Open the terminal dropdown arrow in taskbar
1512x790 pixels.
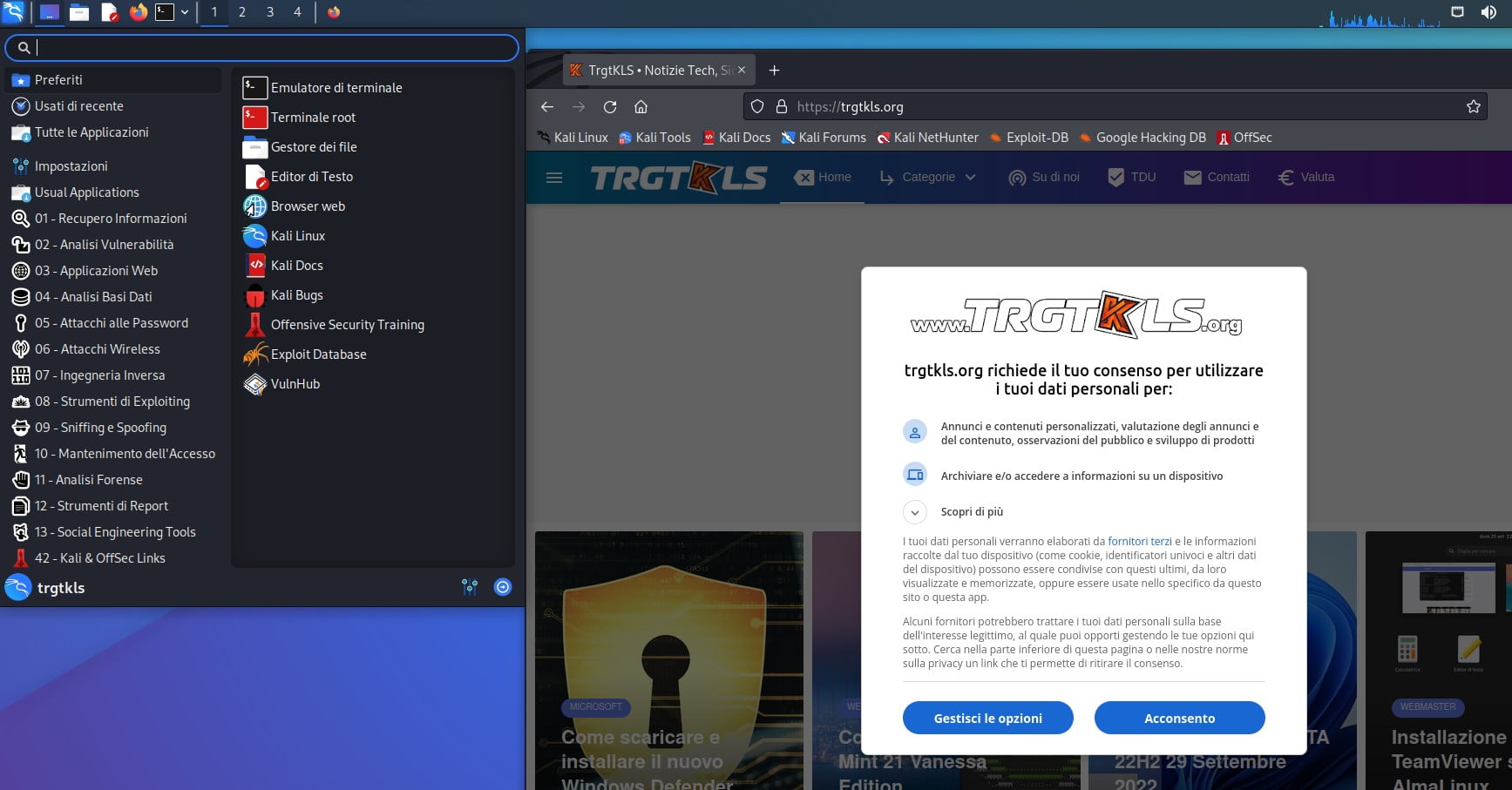(183, 12)
